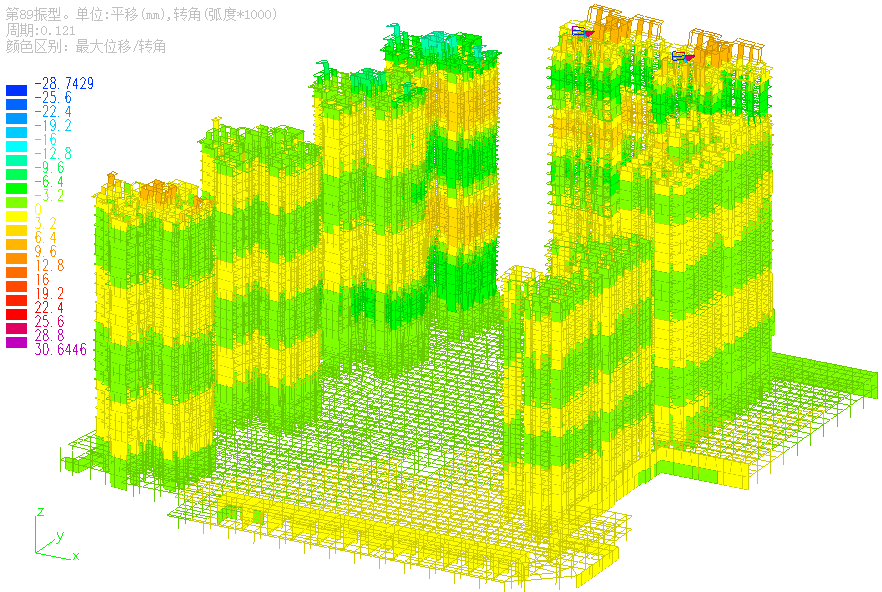The width and height of the screenshot is (882, 592).
Task: Select the red swatch between 22.4 and 25.6
Action: (16, 314)
